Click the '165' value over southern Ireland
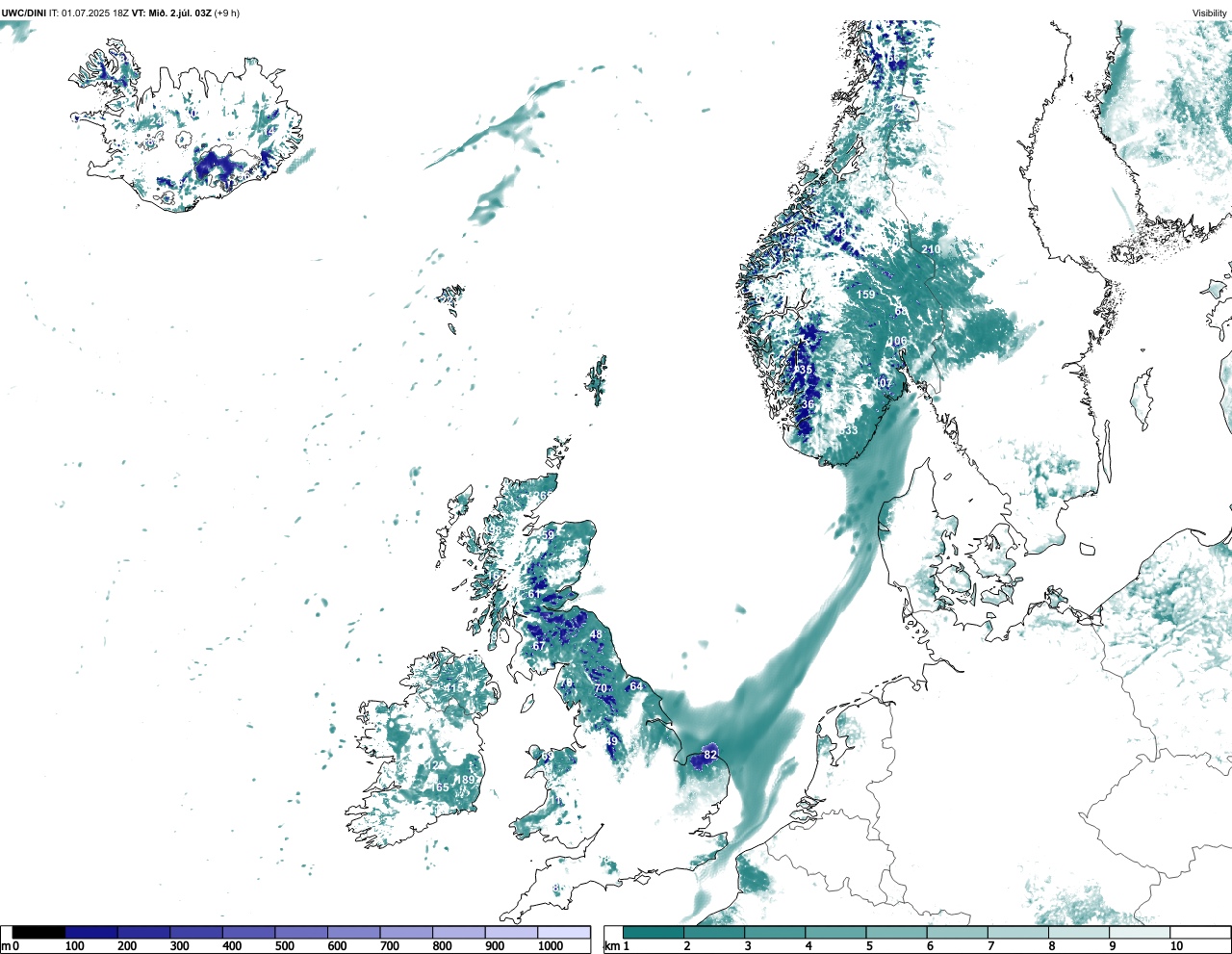1232x954 pixels. (x=440, y=787)
